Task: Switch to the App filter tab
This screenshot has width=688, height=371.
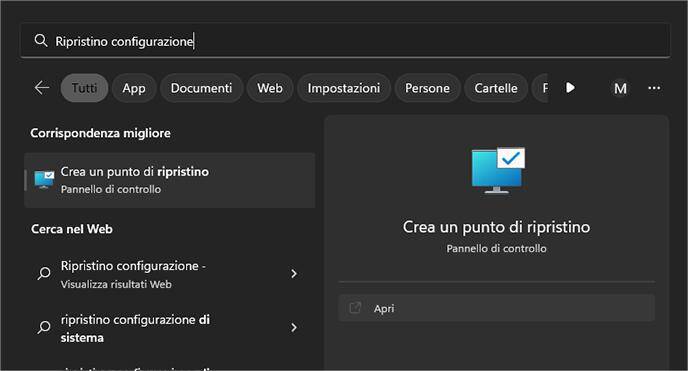Action: coord(134,88)
